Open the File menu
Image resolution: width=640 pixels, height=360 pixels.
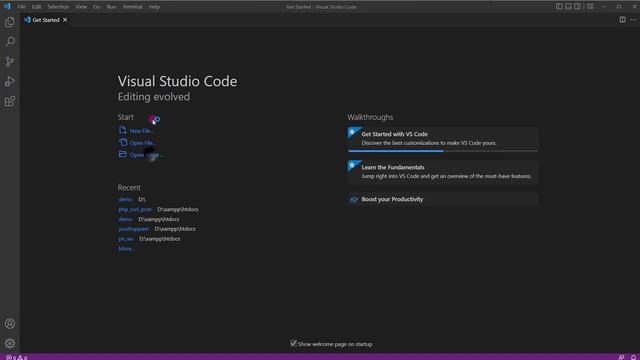[x=22, y=7]
